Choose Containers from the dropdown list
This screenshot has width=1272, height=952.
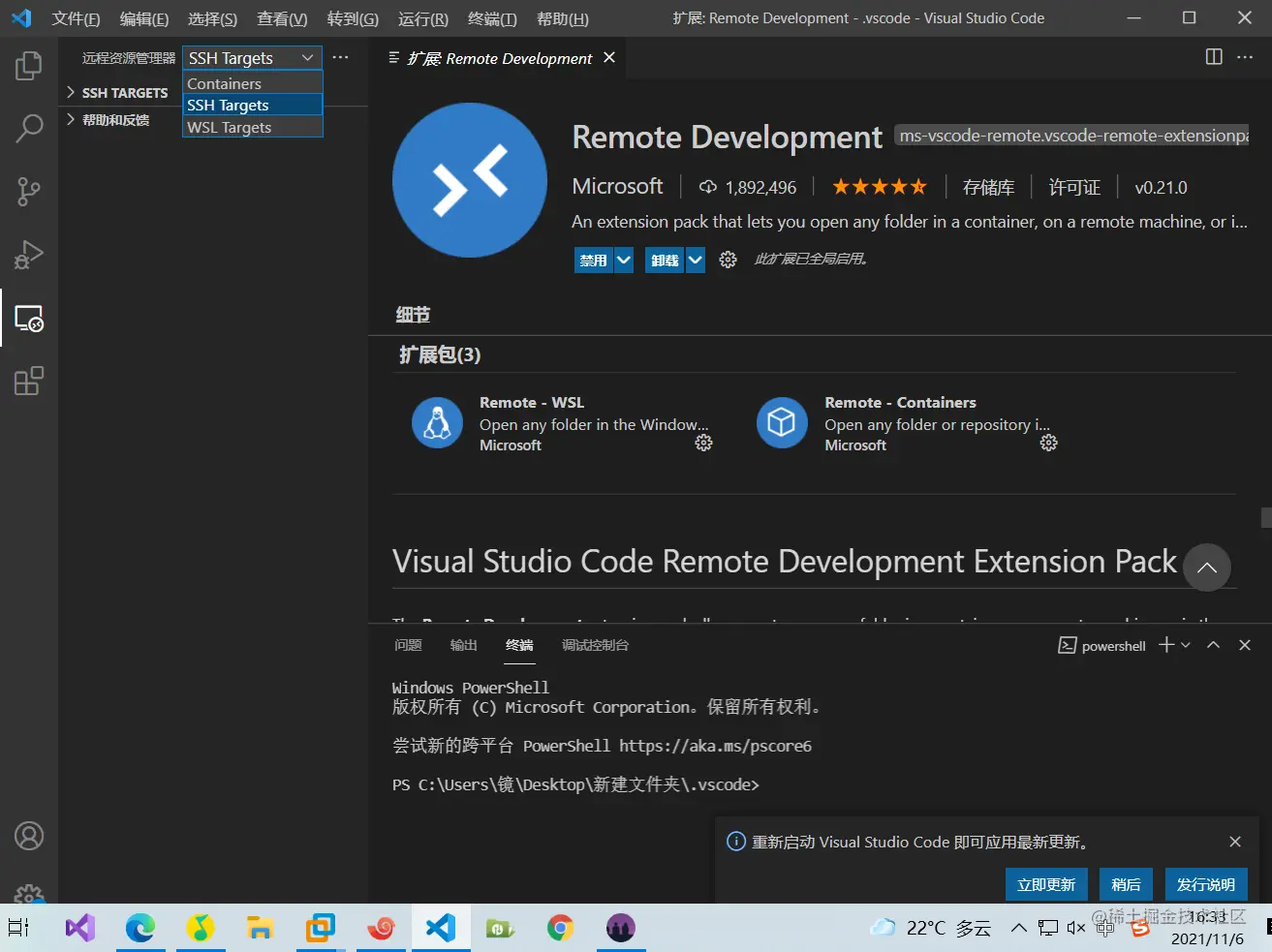point(252,83)
